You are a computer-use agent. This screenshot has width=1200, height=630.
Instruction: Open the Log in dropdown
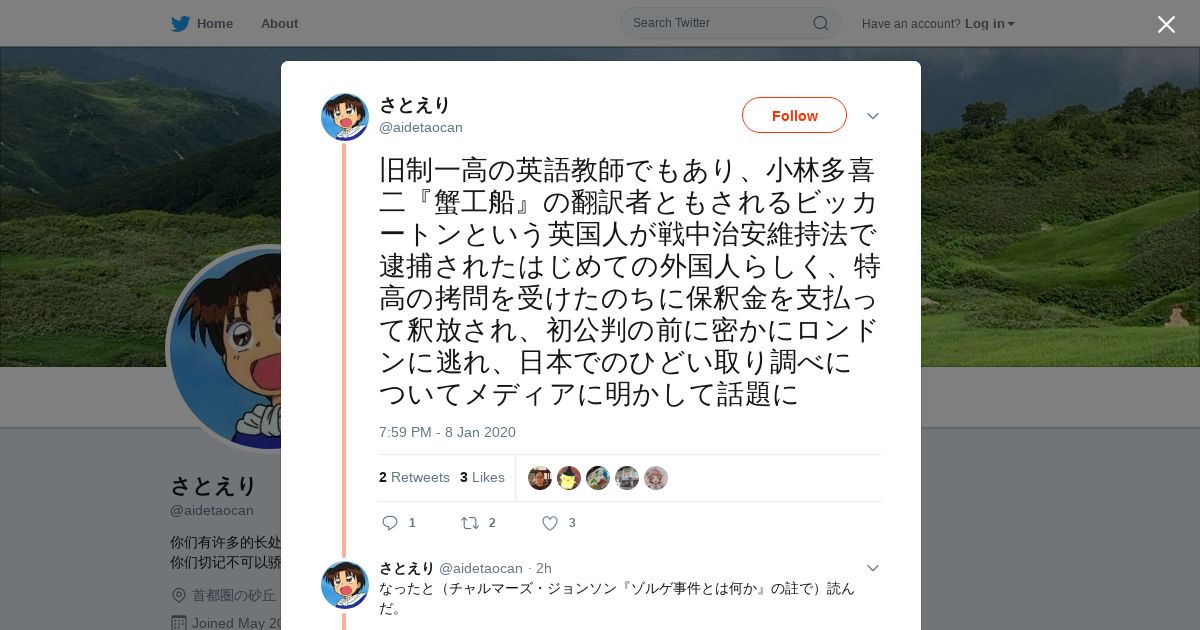pyautogui.click(x=990, y=24)
